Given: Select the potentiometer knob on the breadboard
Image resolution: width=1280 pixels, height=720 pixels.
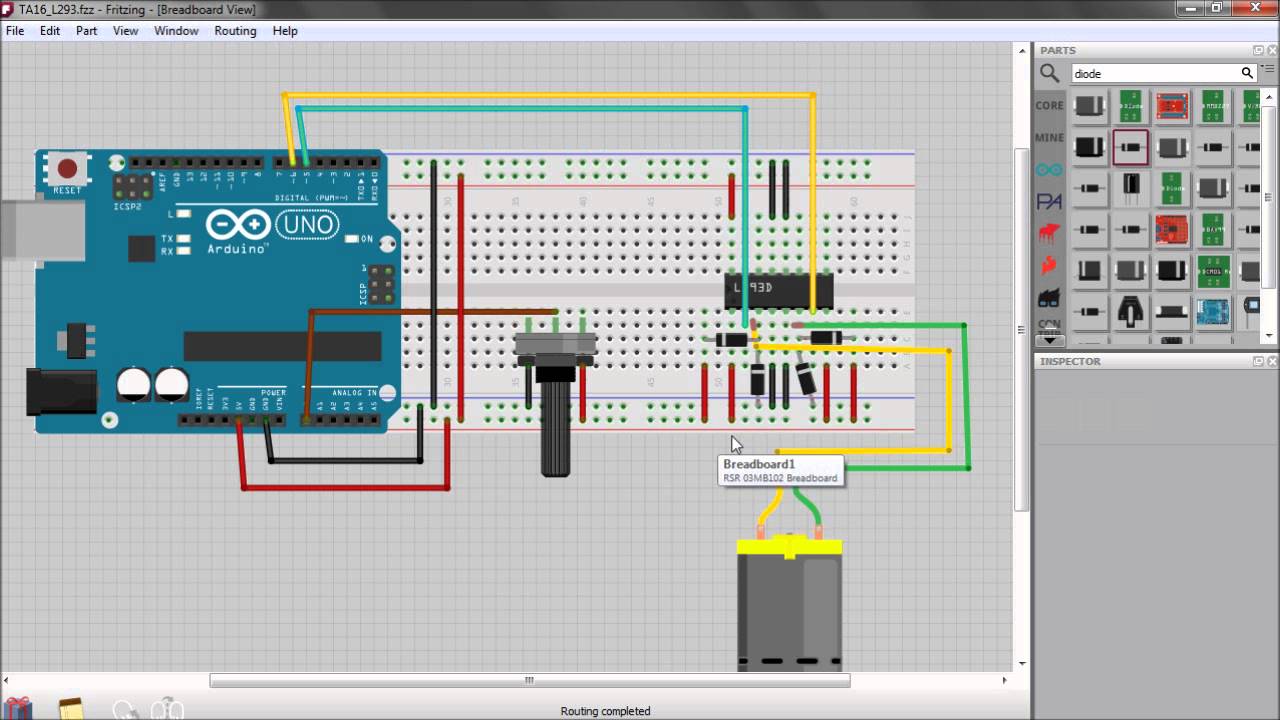Looking at the screenshot, I should tap(556, 420).
